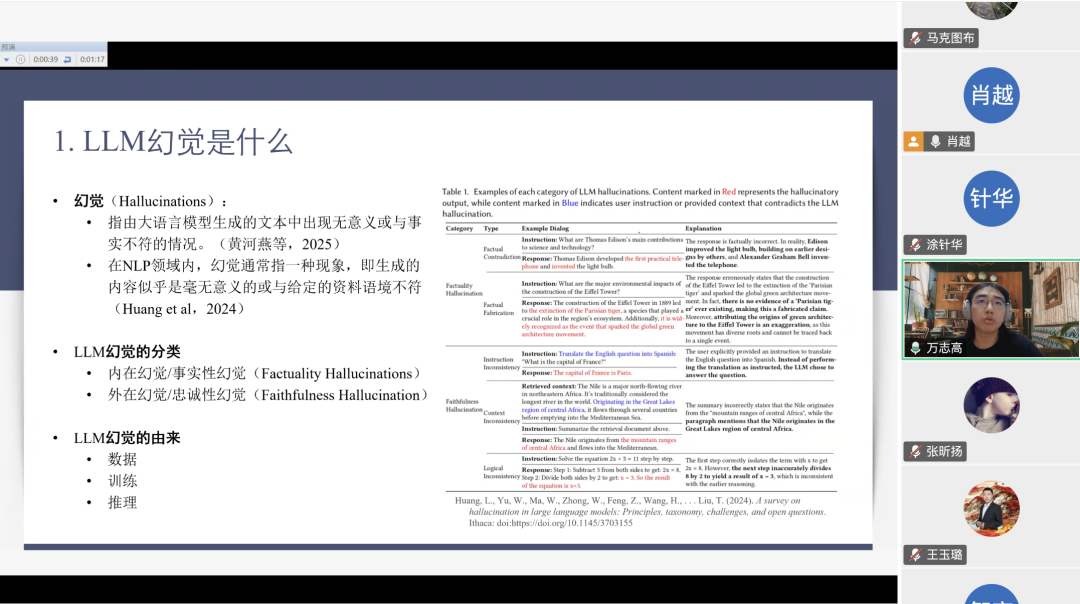Click the Explanation column header in table
Viewport: 1080px width, 604px height.
coord(703,229)
